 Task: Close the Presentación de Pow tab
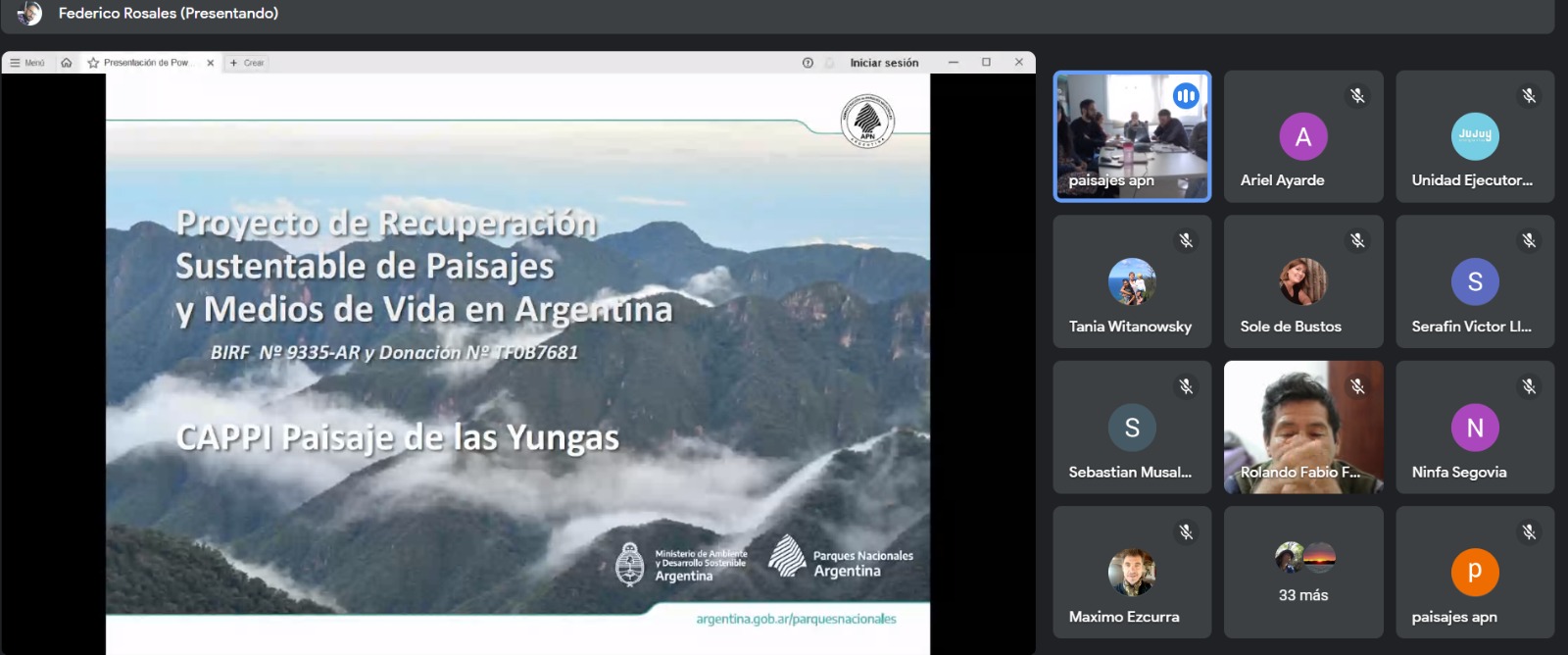pyautogui.click(x=211, y=63)
